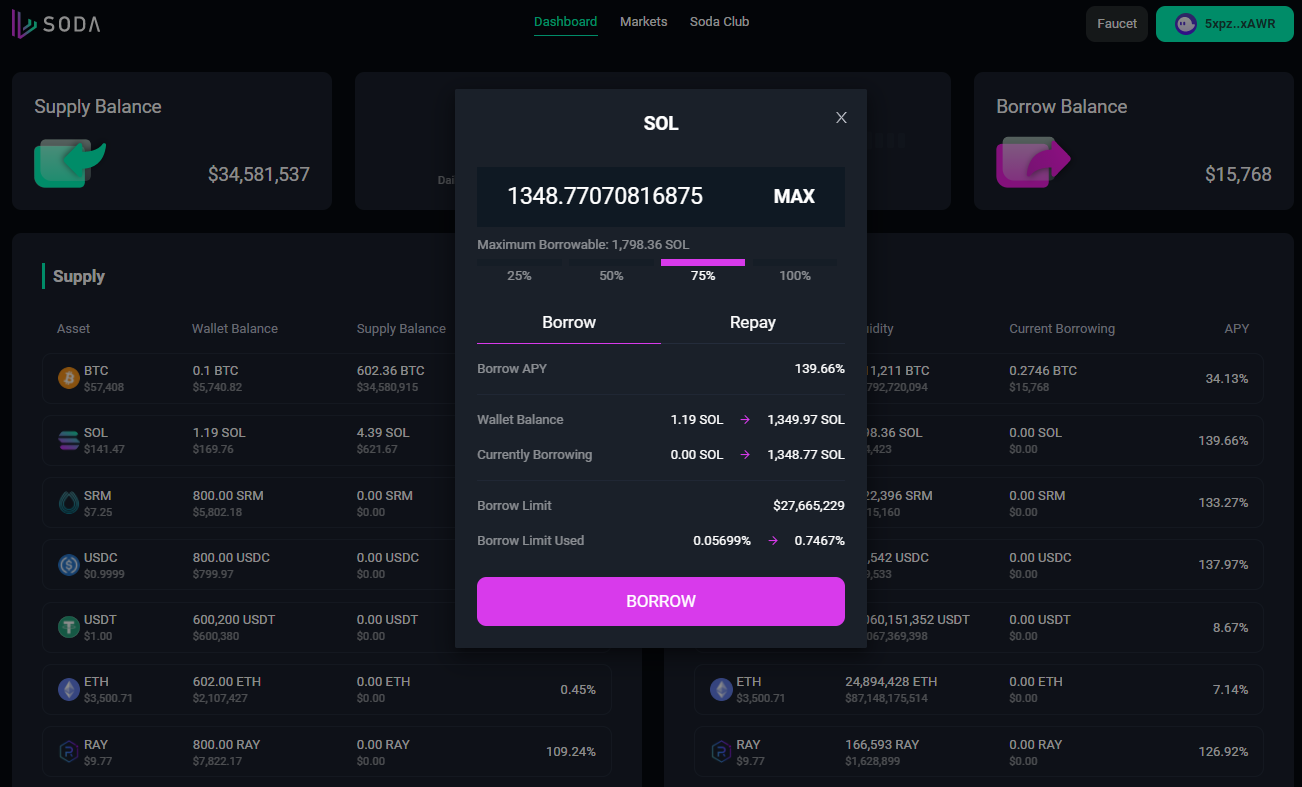Select the 1.19 SOL wallet balance cell
The height and width of the screenshot is (787, 1302).
tap(219, 440)
